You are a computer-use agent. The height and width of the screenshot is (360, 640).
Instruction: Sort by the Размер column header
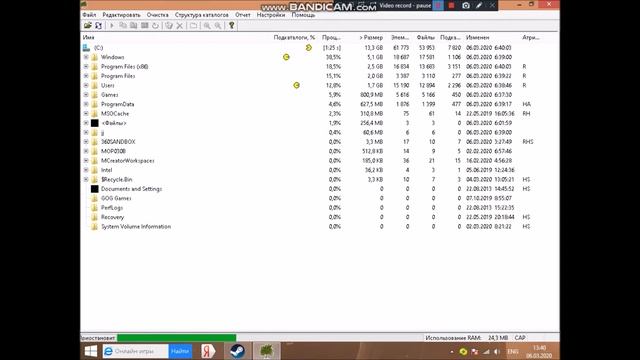click(371, 37)
